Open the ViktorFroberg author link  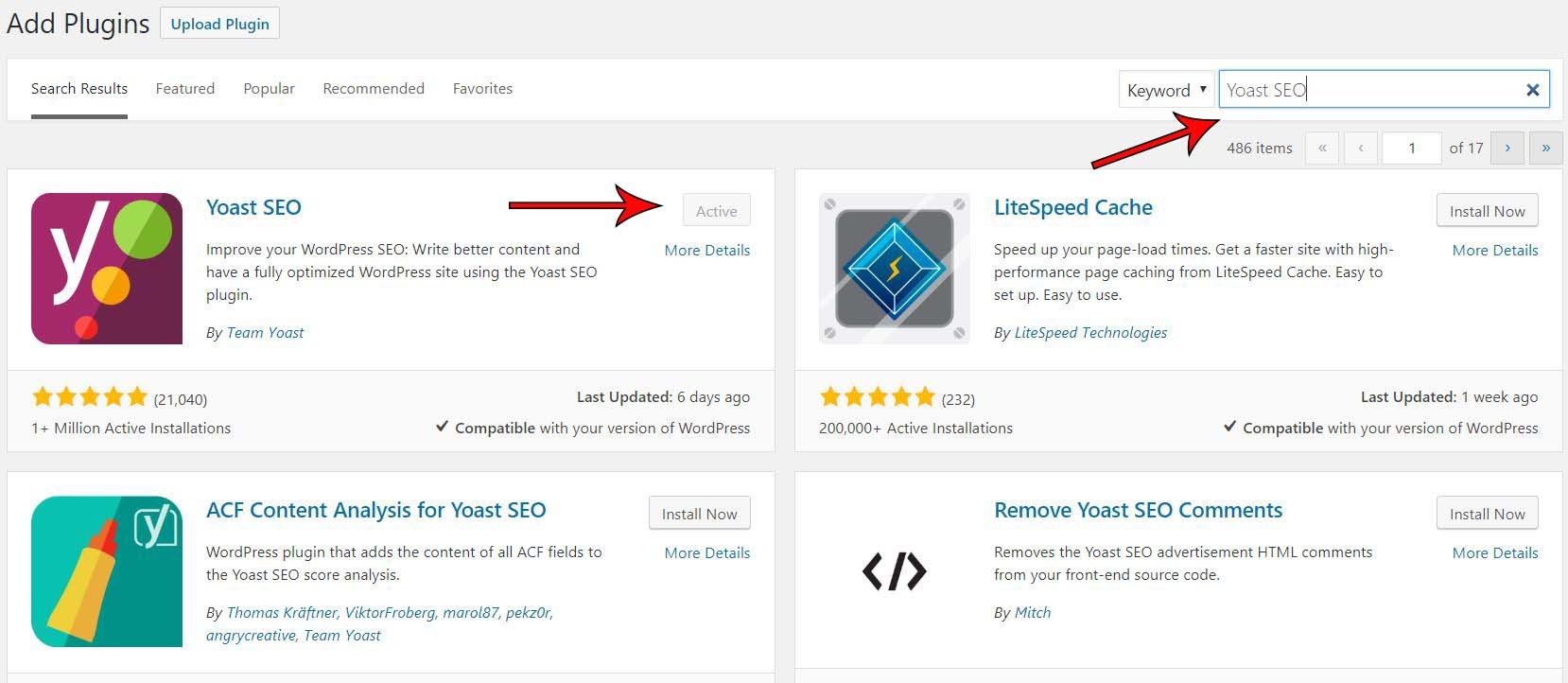pyautogui.click(x=390, y=612)
